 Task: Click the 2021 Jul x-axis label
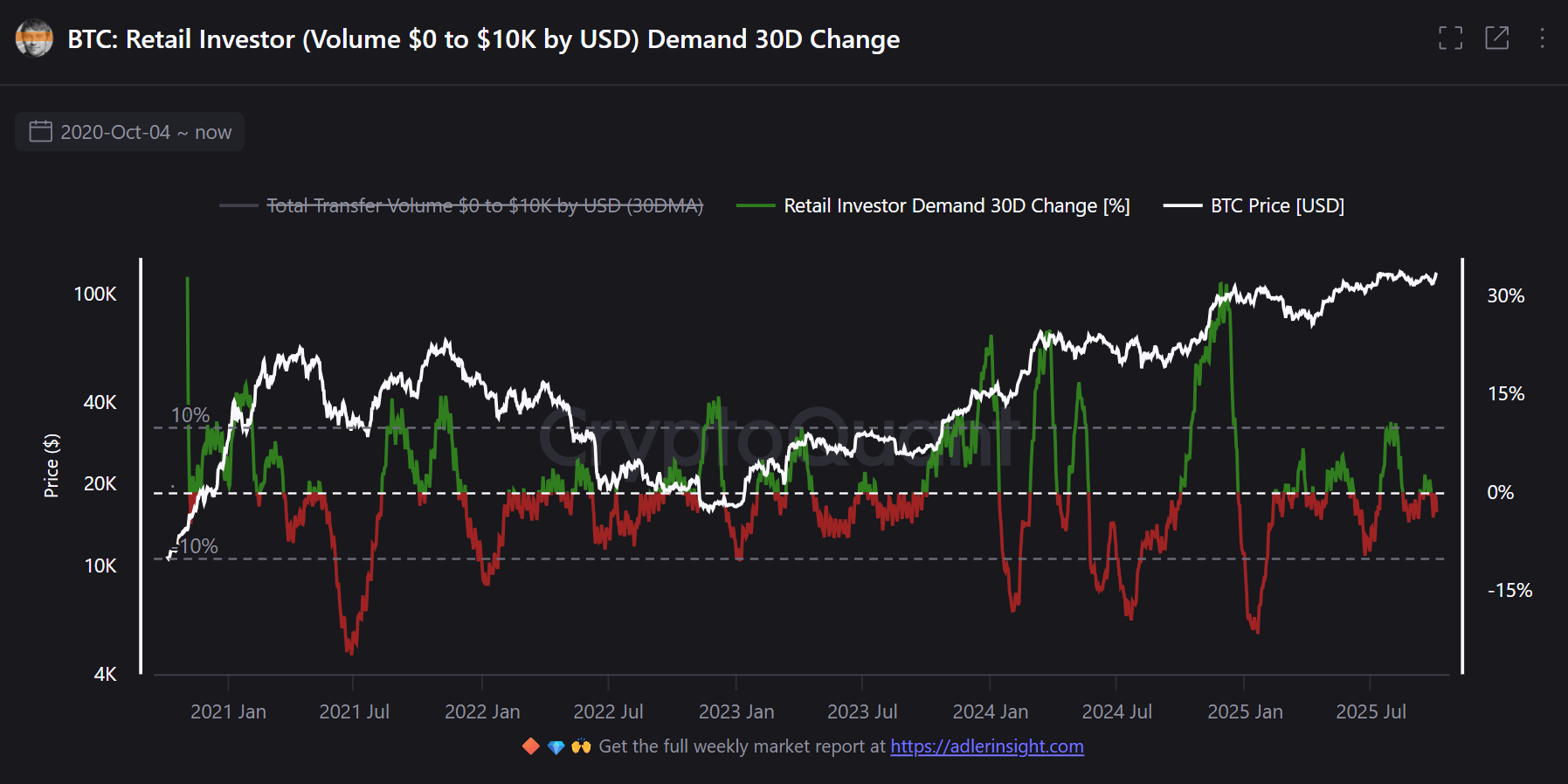(x=354, y=711)
